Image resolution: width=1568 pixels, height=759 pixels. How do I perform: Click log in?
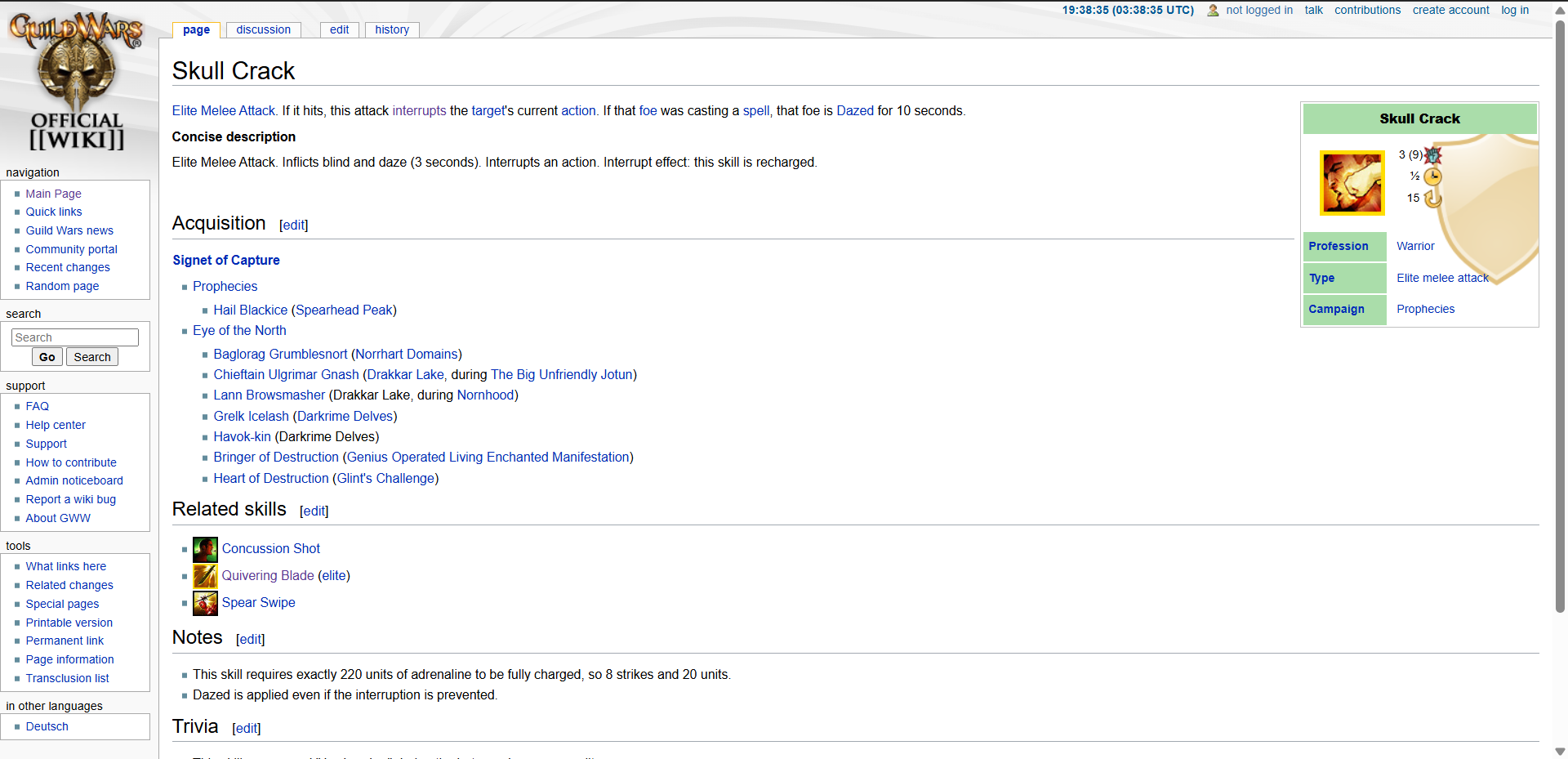(x=1515, y=10)
